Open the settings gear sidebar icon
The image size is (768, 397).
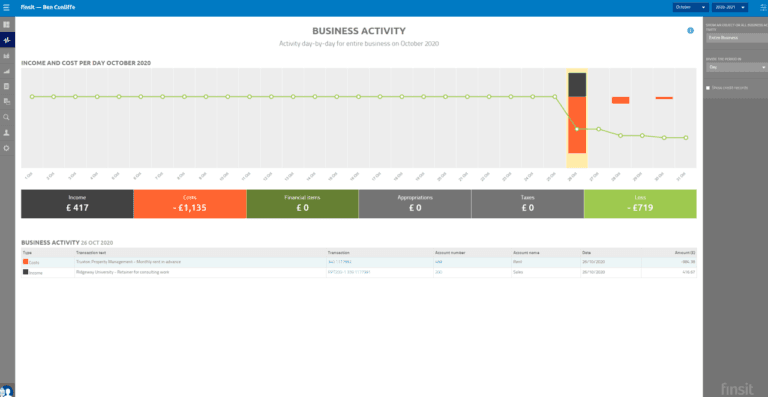point(6,148)
